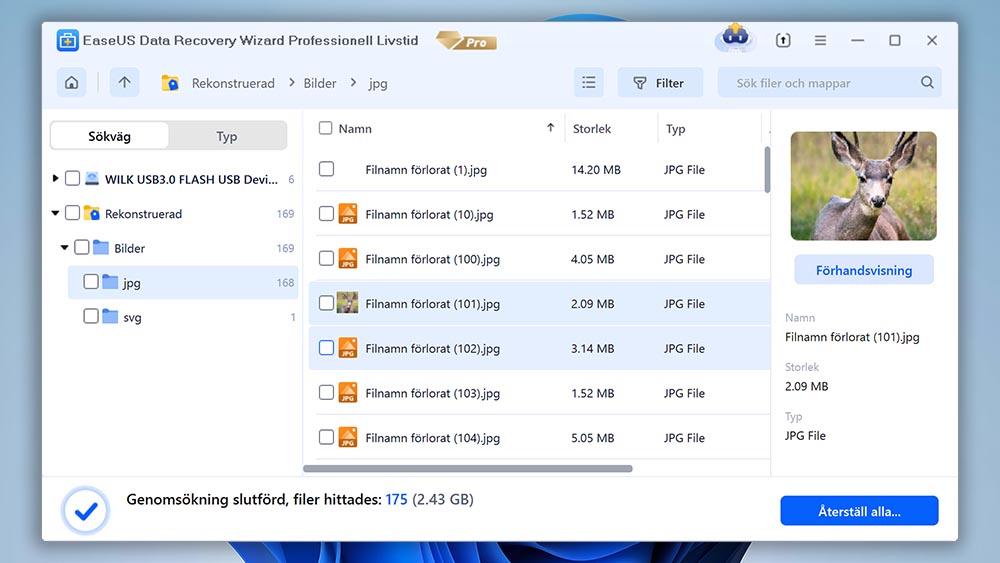Click the scan complete checkmark icon
Screen dimensions: 1000x563
coord(85,511)
